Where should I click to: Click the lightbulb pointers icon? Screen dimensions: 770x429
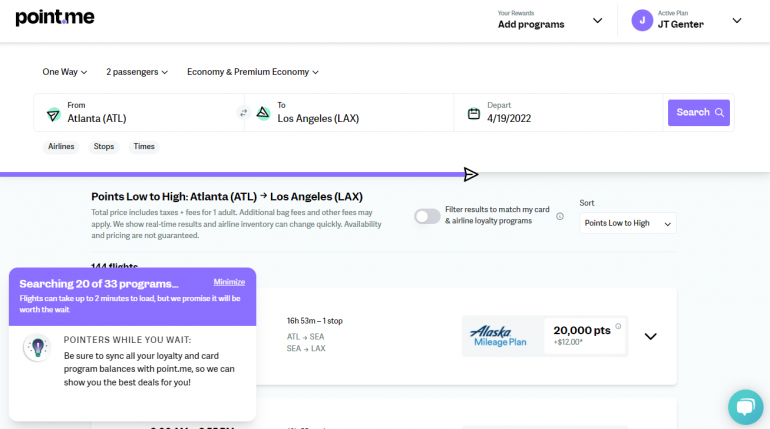38,348
